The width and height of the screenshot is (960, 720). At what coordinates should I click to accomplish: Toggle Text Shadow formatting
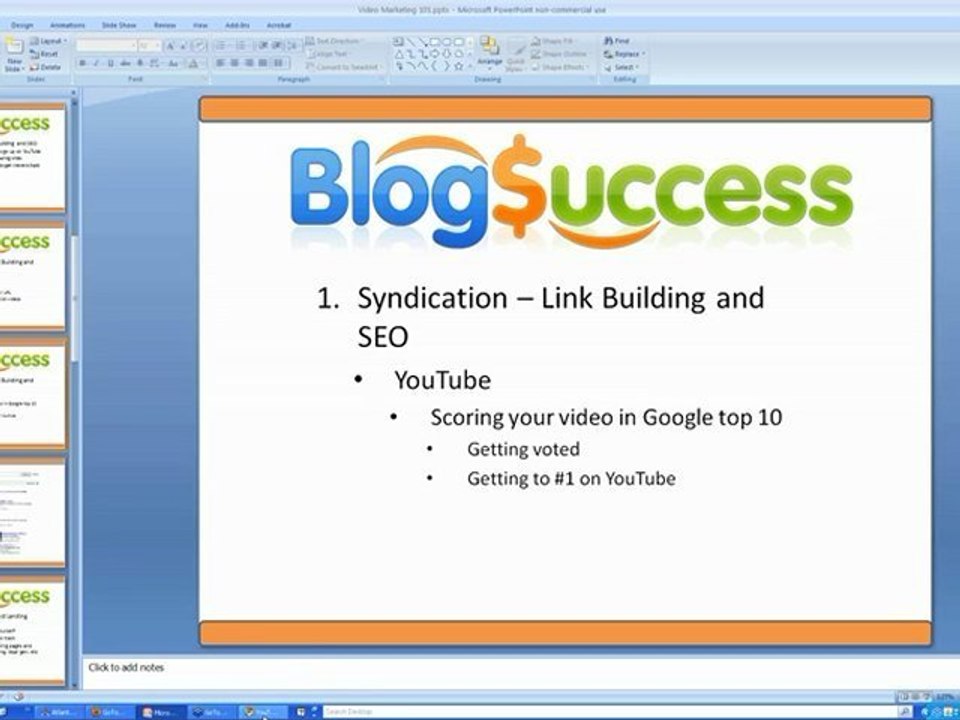coord(140,63)
